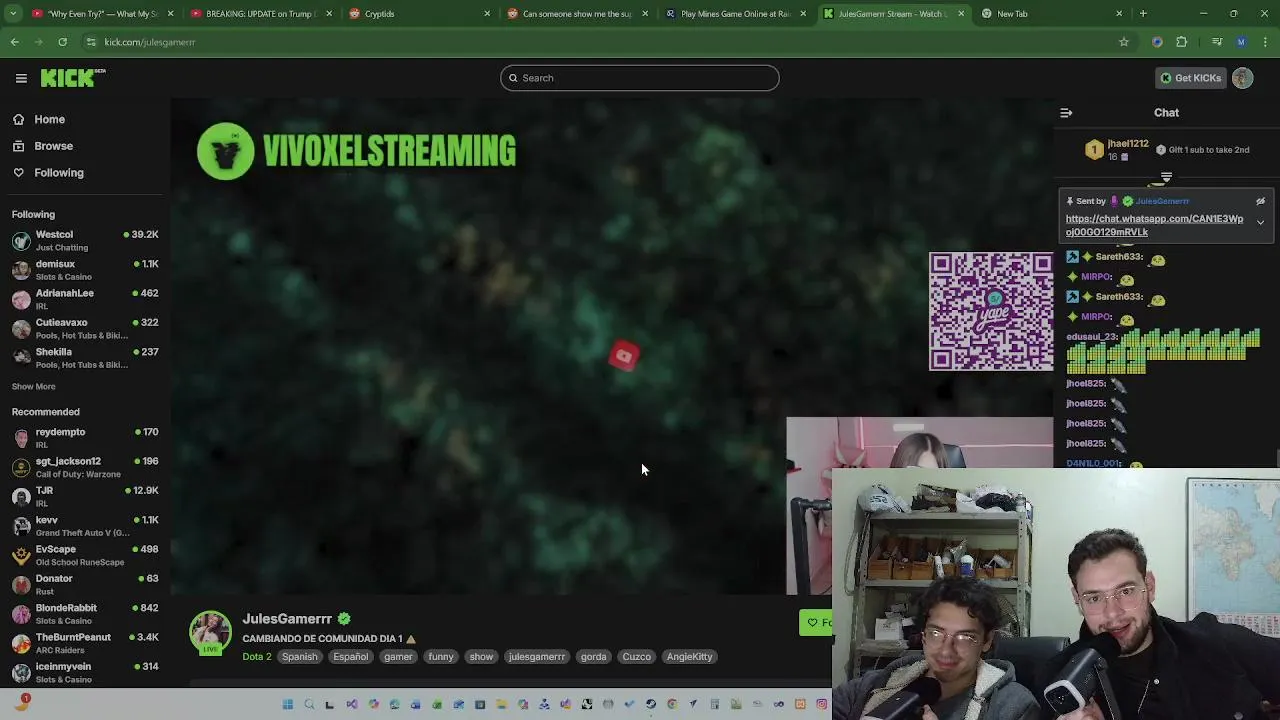The width and height of the screenshot is (1280, 720).
Task: Expand Show more followed channels
Action: tap(33, 386)
